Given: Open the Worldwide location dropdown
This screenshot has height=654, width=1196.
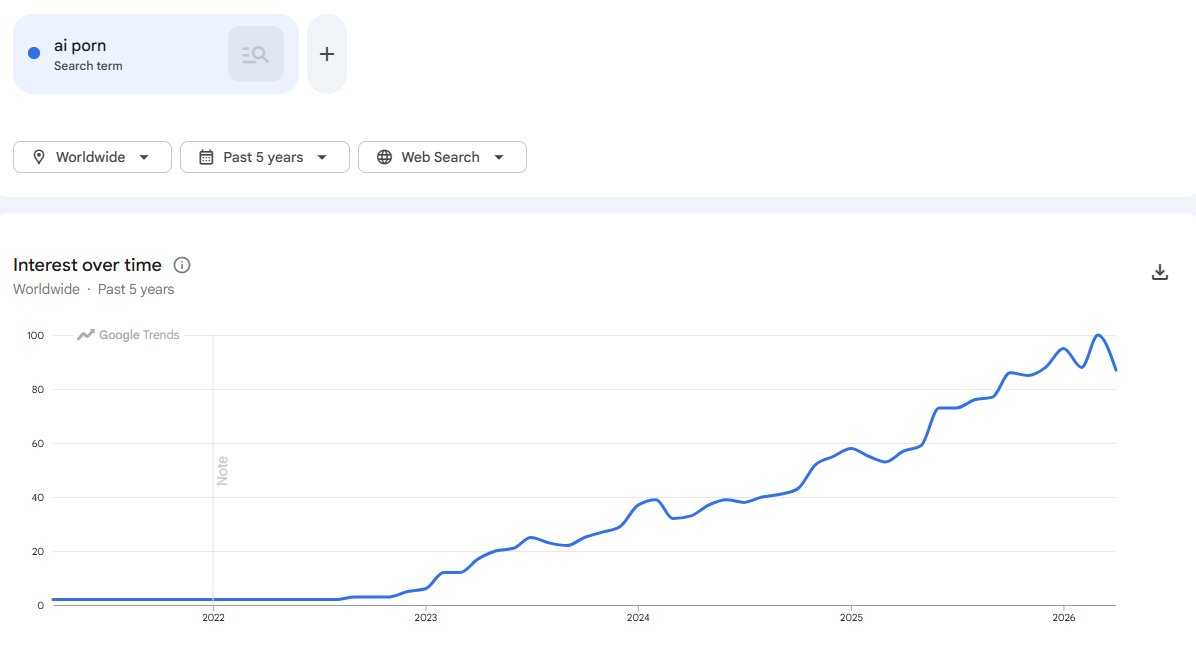Looking at the screenshot, I should pyautogui.click(x=92, y=157).
